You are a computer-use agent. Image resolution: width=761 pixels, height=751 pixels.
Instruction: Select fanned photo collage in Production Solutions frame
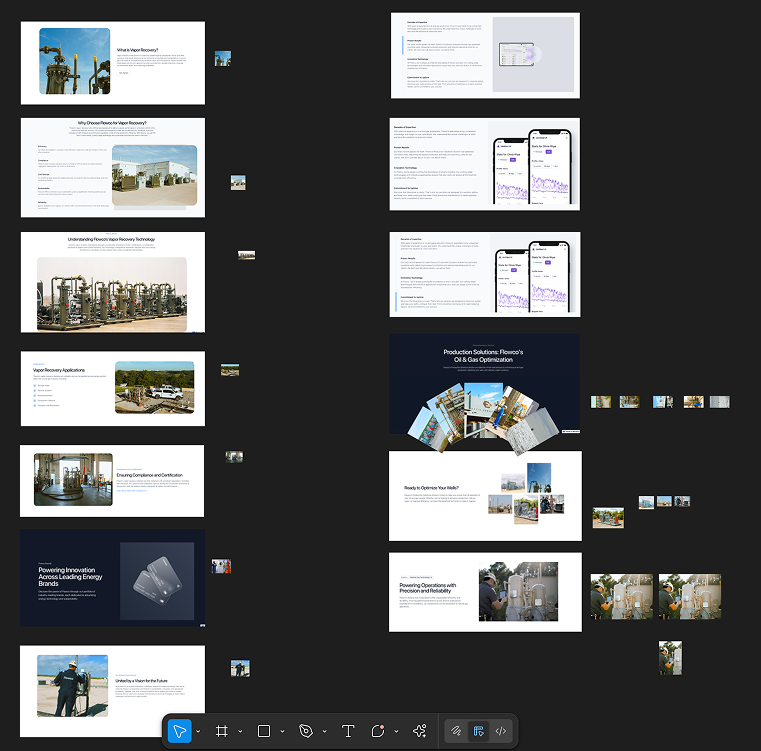click(483, 417)
